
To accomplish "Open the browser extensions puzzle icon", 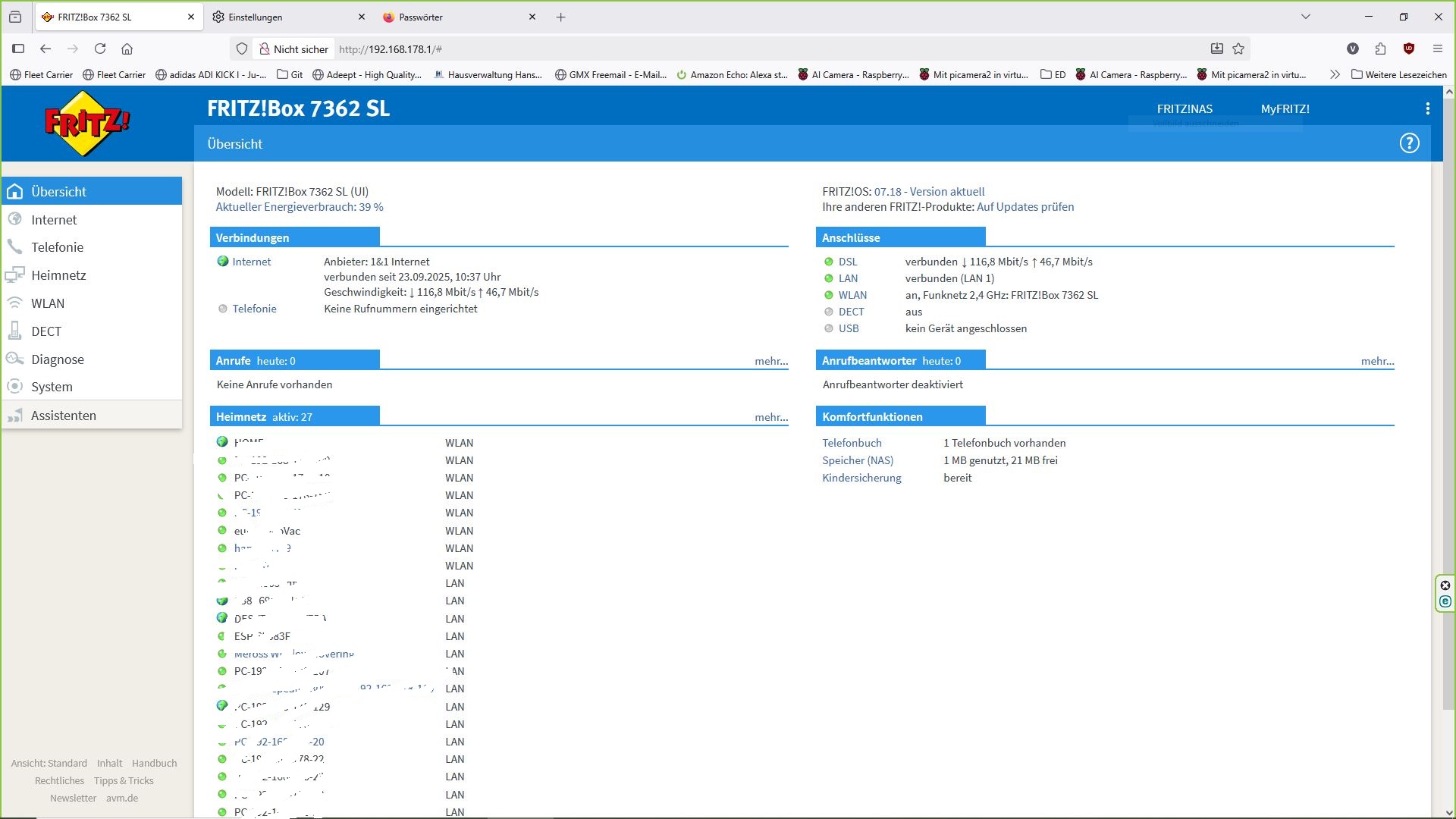I will coord(1380,49).
